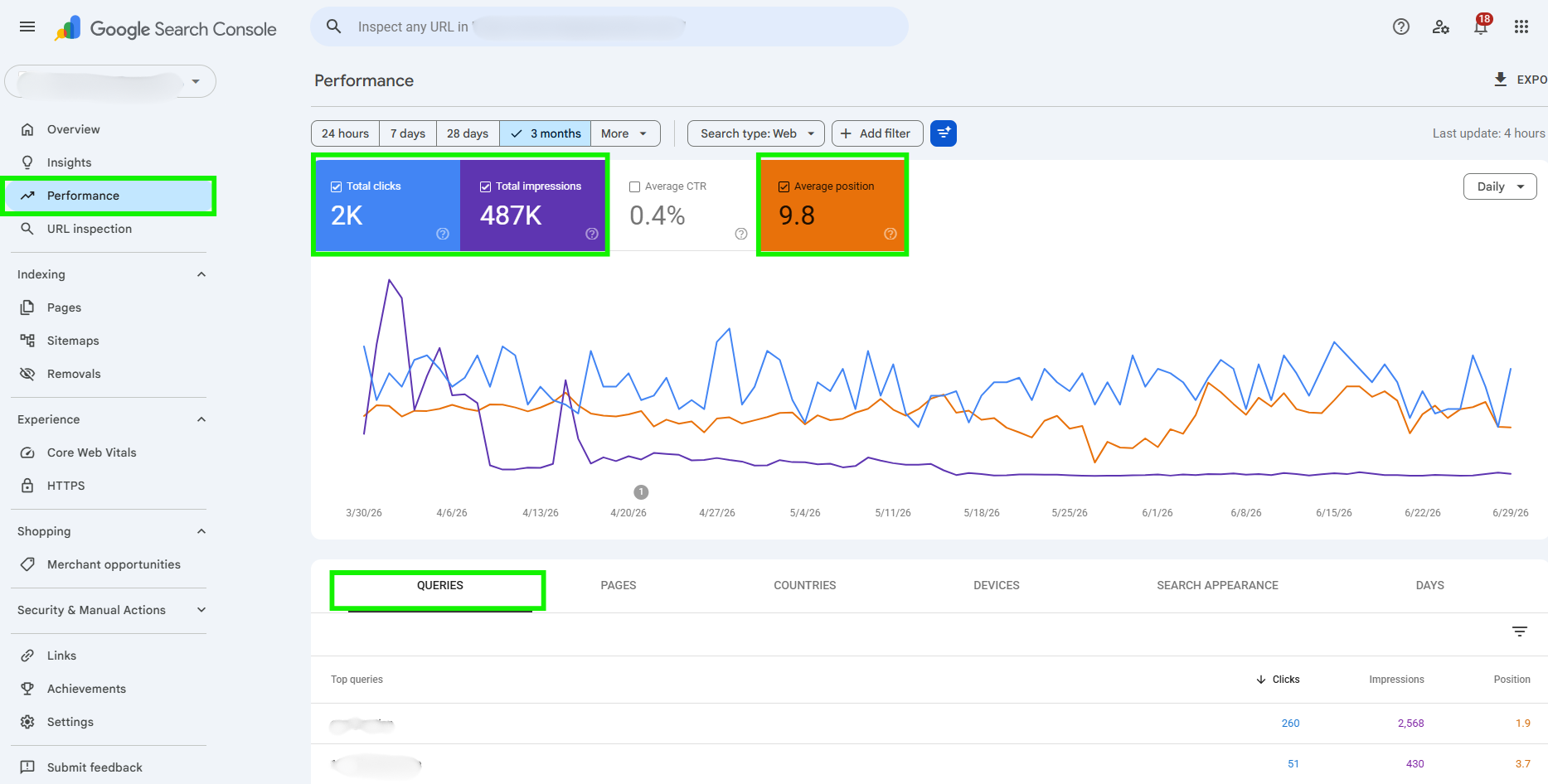Image resolution: width=1548 pixels, height=784 pixels.
Task: Switch to the Devices tab
Action: [997, 586]
